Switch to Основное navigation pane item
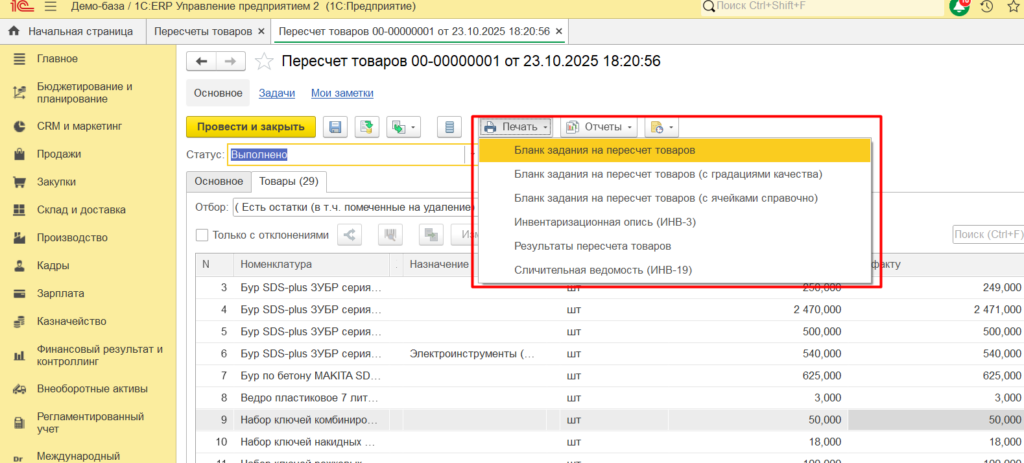 point(218,93)
